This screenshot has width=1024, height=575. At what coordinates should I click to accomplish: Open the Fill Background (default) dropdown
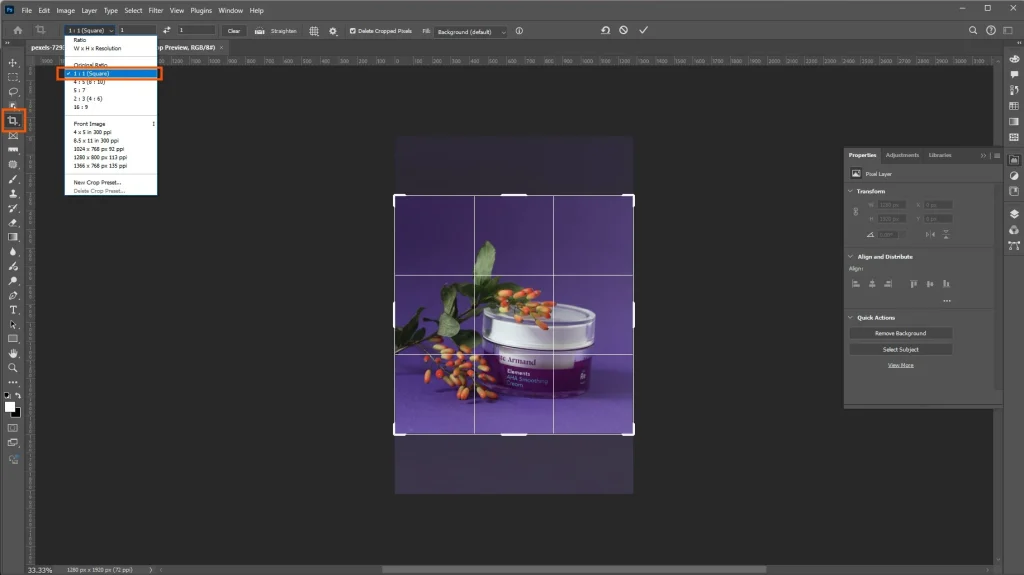471,31
